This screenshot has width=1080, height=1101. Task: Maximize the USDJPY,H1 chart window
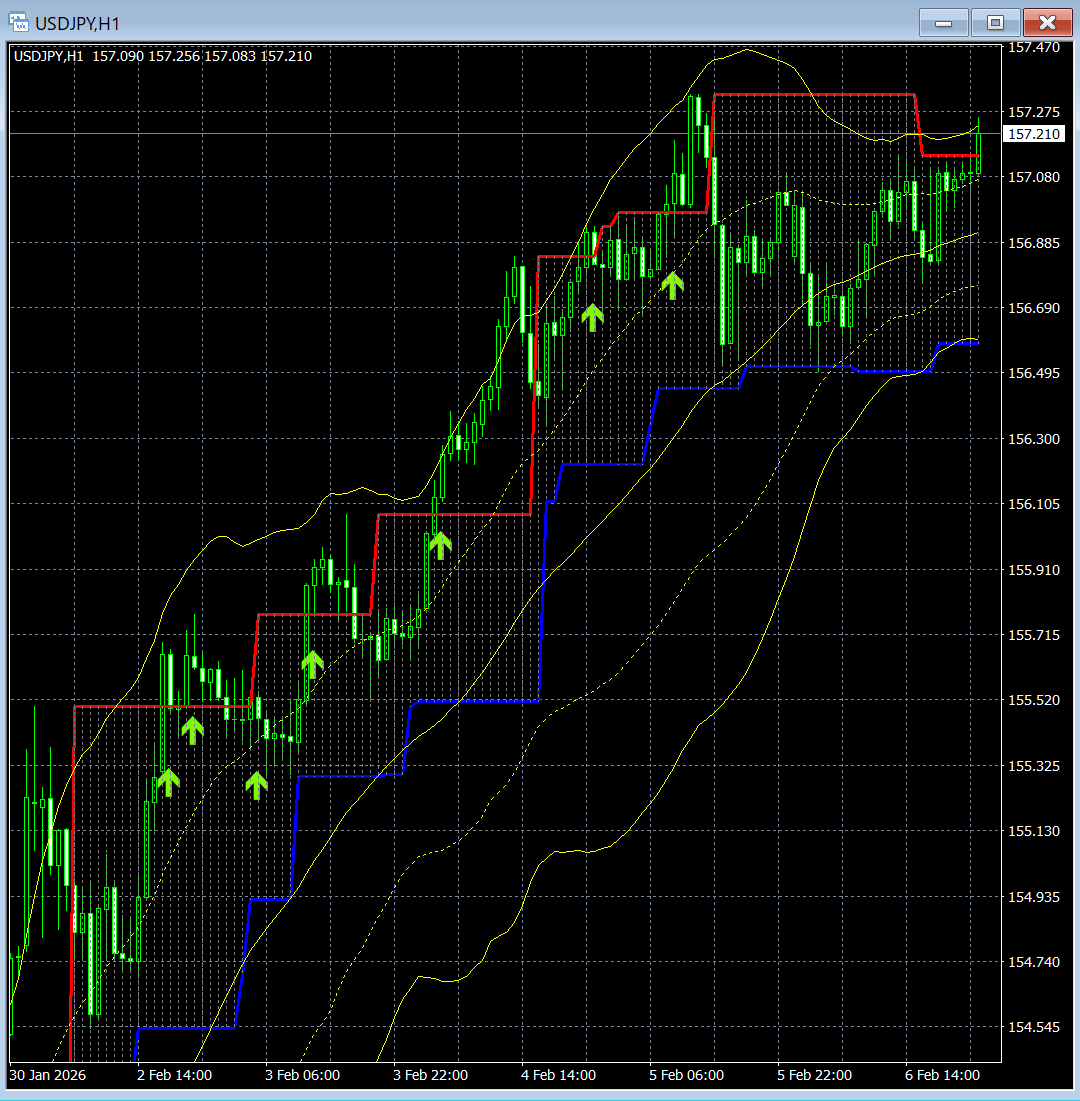click(995, 22)
